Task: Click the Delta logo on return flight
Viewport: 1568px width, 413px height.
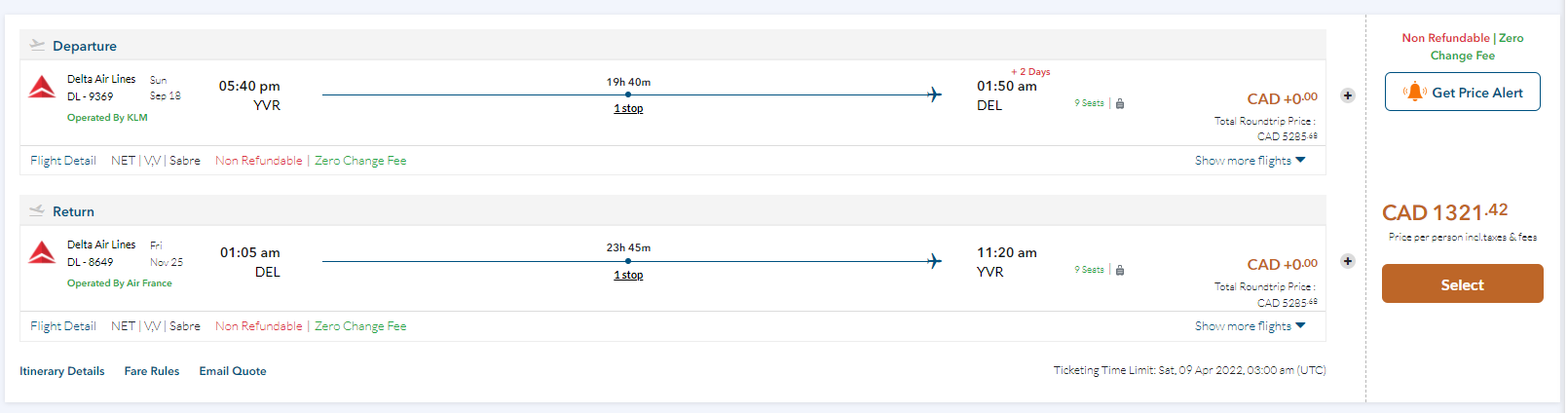Action: click(42, 253)
